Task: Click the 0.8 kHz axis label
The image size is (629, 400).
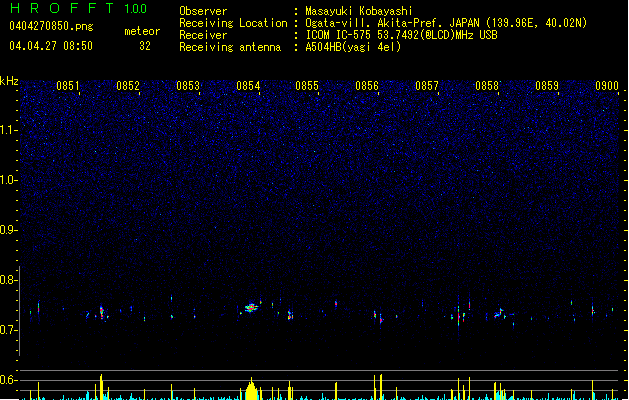Action: pos(9,280)
